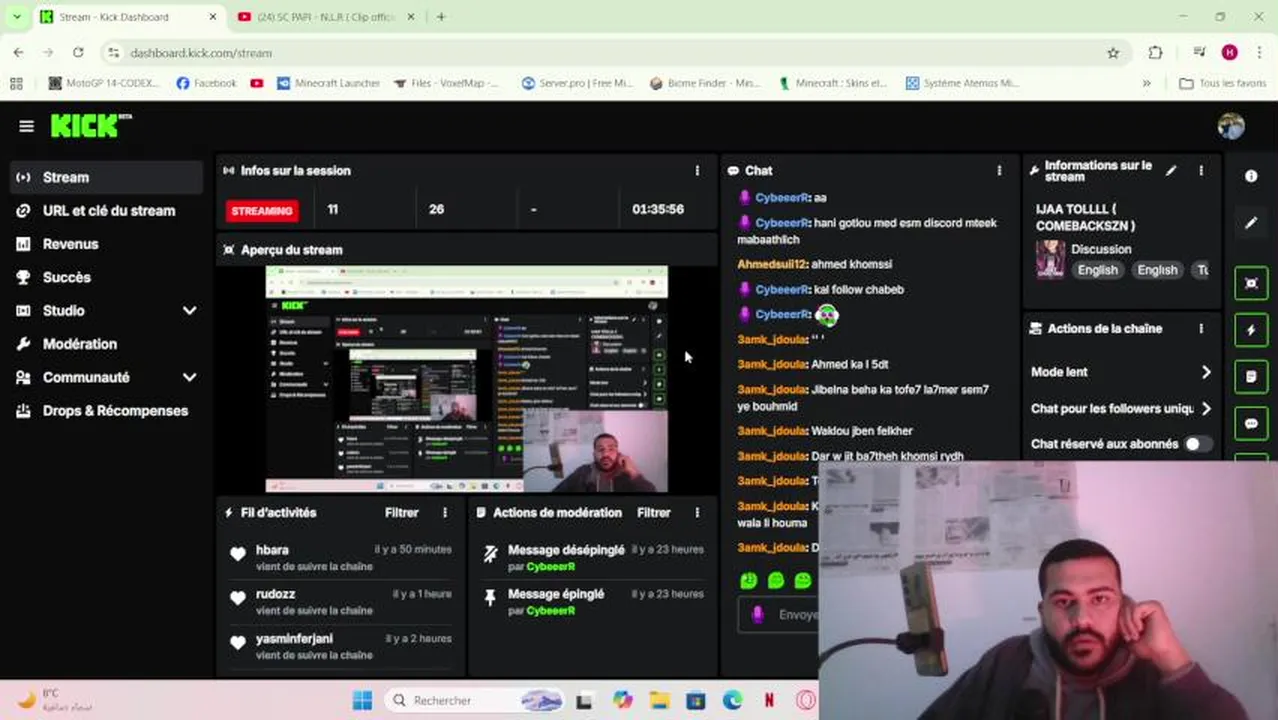Open File Explorer from the taskbar
The width and height of the screenshot is (1278, 720).
[x=659, y=700]
